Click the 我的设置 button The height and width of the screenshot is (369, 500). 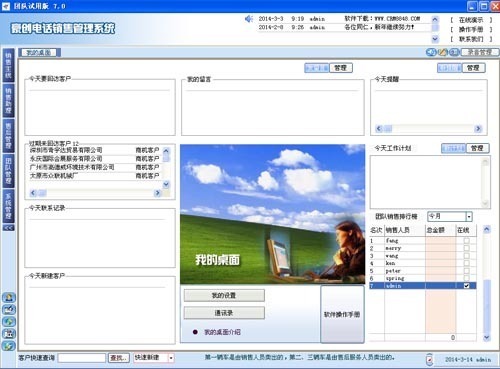click(x=224, y=295)
